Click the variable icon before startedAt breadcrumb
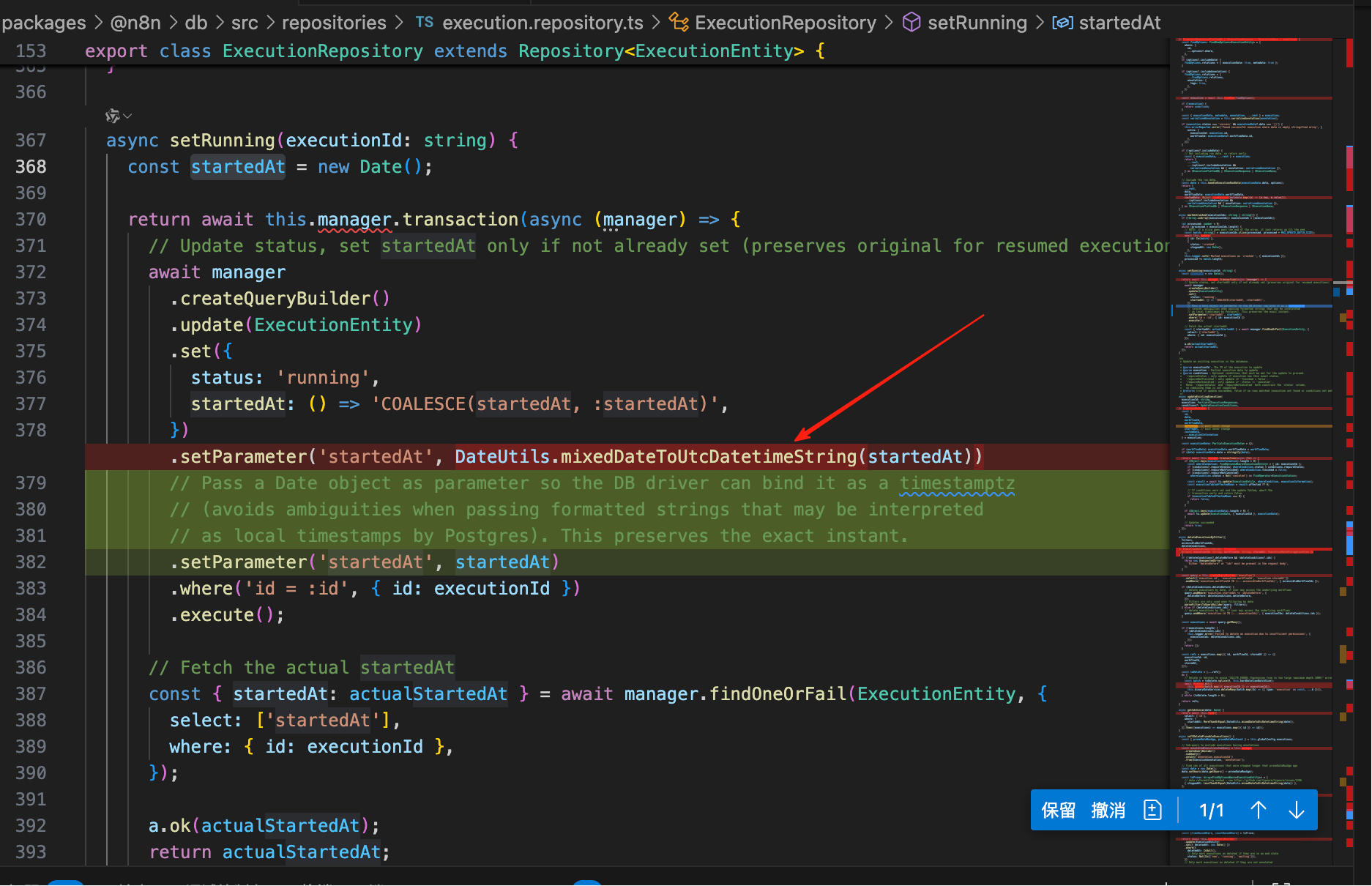 point(1062,23)
